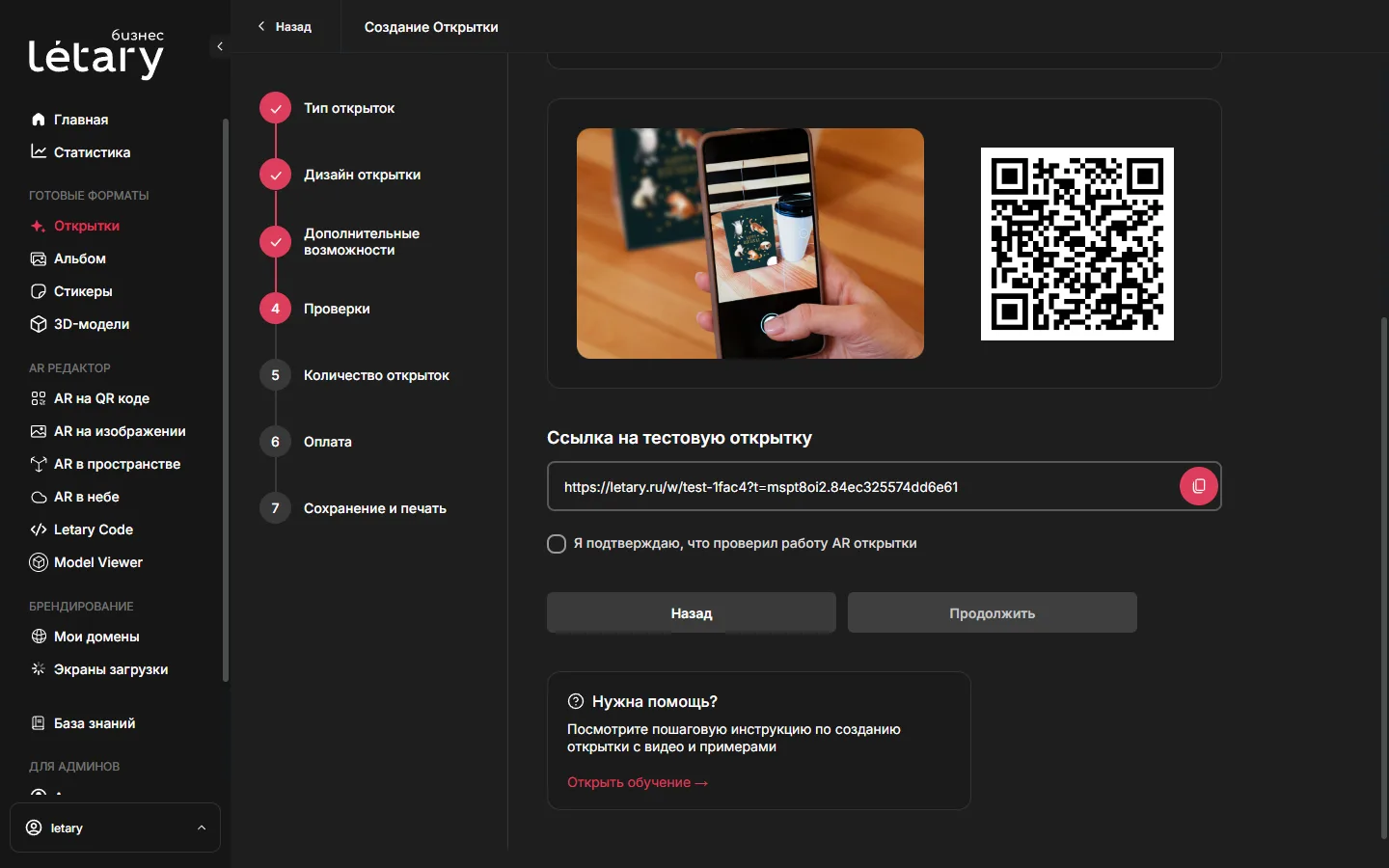Click the Model Viewer sidebar label
The height and width of the screenshot is (868, 1389).
pyautogui.click(x=98, y=562)
